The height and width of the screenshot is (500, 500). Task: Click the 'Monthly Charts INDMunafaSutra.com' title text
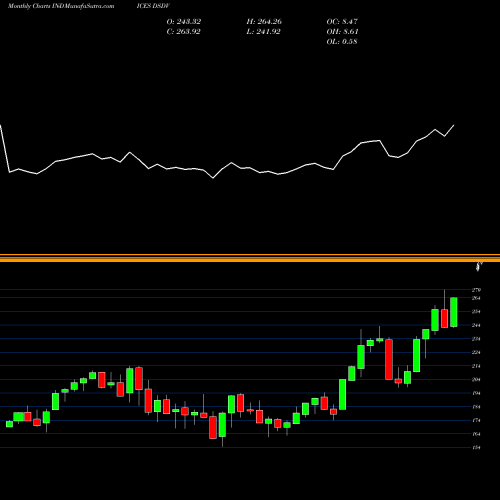click(x=61, y=6)
